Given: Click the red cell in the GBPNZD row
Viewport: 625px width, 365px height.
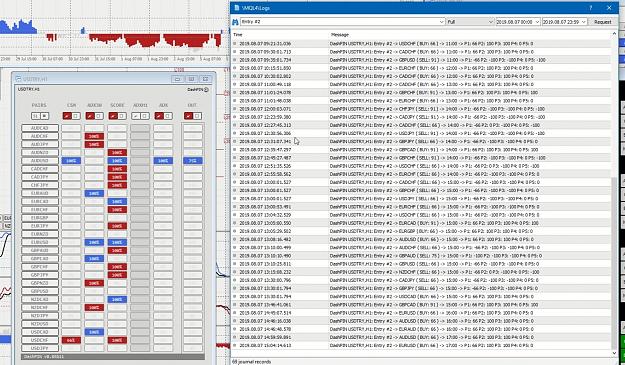Looking at the screenshot, I should click(94, 283).
